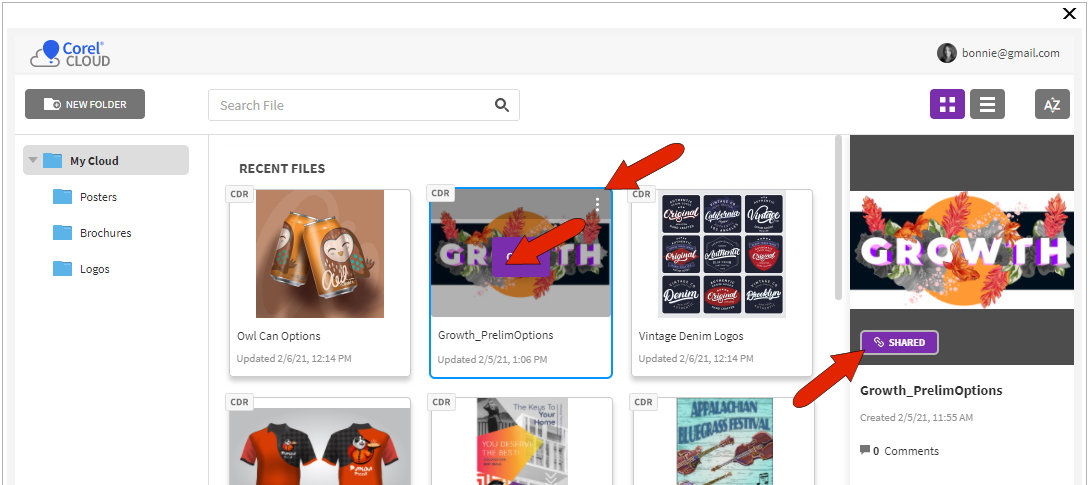The image size is (1092, 485).
Task: Switch to list view
Action: pyautogui.click(x=987, y=105)
